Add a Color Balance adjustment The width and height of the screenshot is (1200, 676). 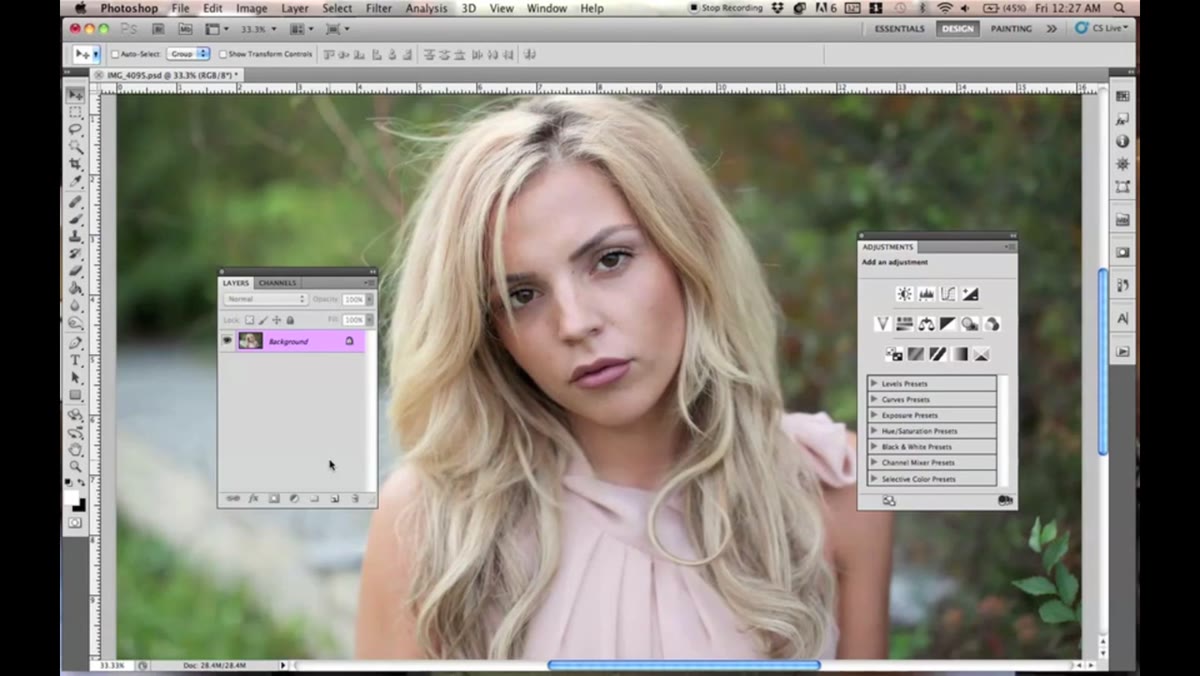[x=926, y=324]
